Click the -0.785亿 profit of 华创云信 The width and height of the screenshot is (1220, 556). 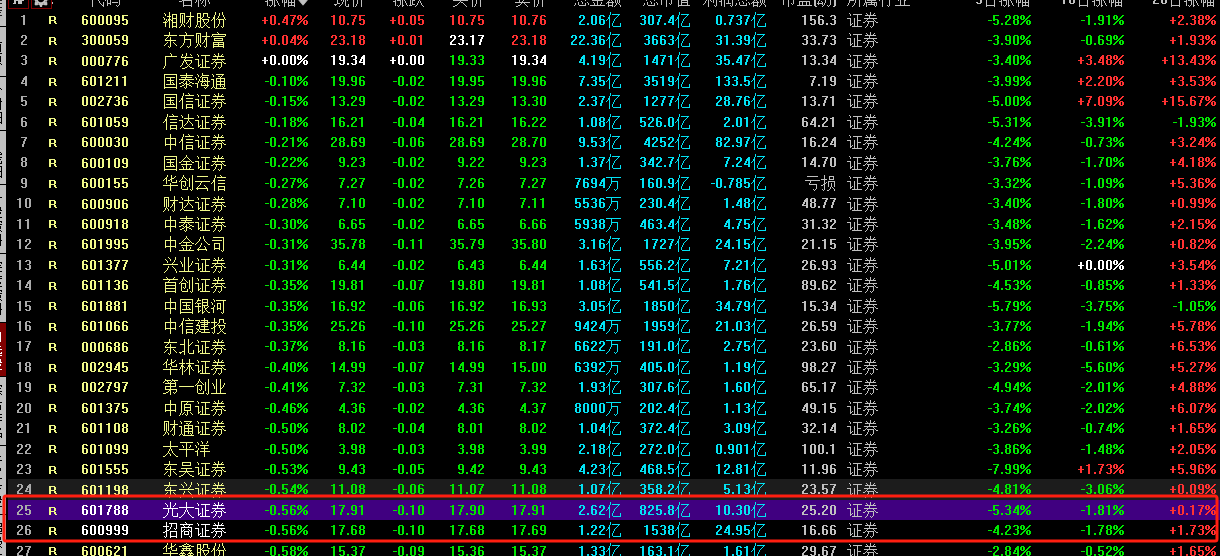[737, 183]
